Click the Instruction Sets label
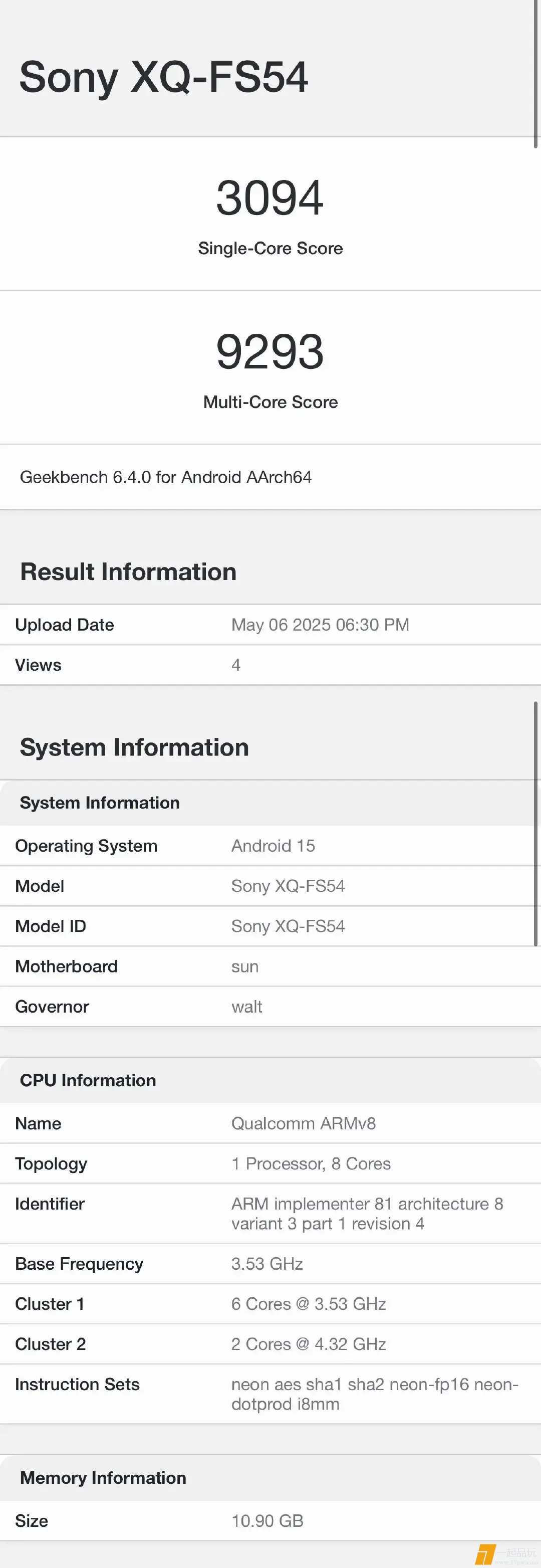This screenshot has height=1568, width=541. pyautogui.click(x=77, y=1385)
